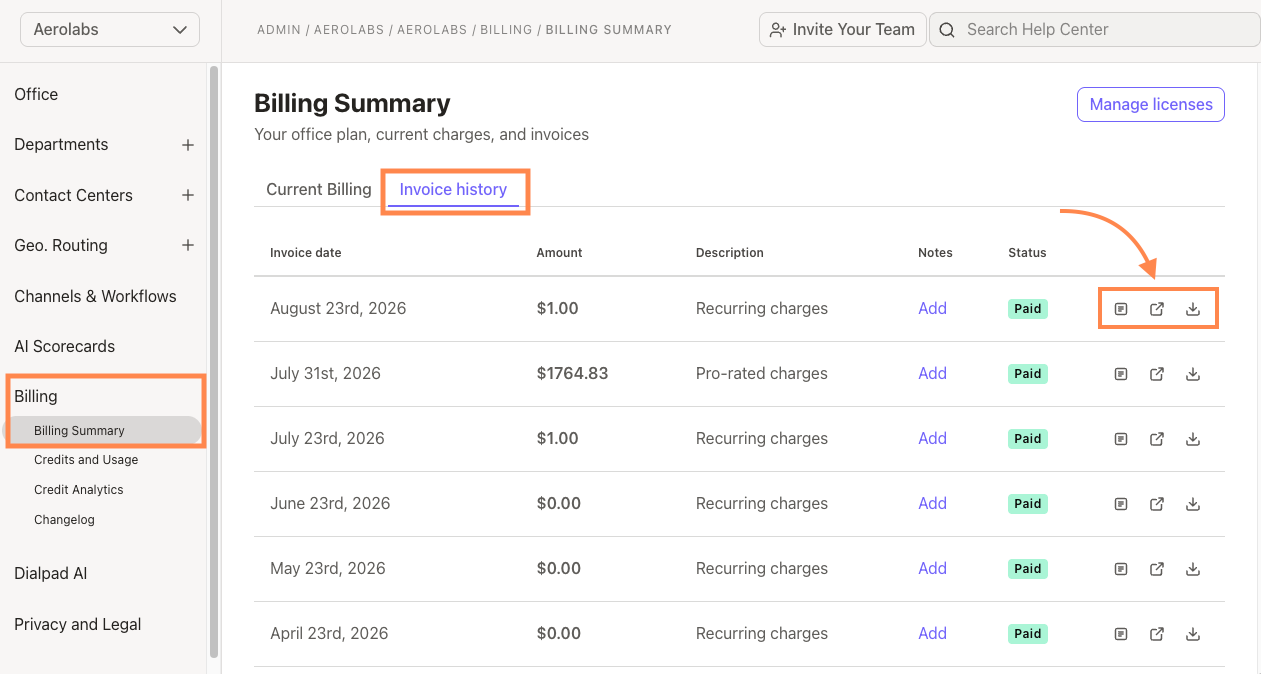Go to Contact Centers section
Viewport: 1261px width, 674px height.
click(x=73, y=195)
